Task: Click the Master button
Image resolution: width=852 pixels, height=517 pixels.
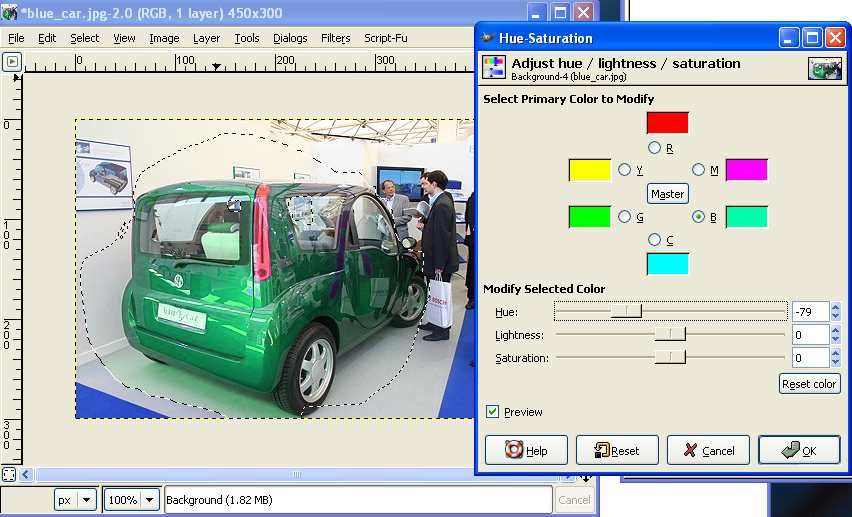Action: click(668, 194)
